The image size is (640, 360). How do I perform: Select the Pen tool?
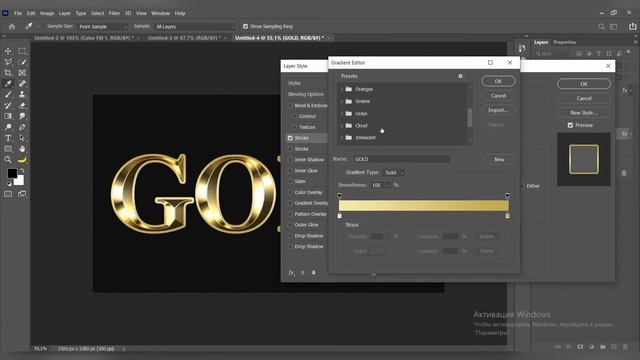tap(22, 127)
